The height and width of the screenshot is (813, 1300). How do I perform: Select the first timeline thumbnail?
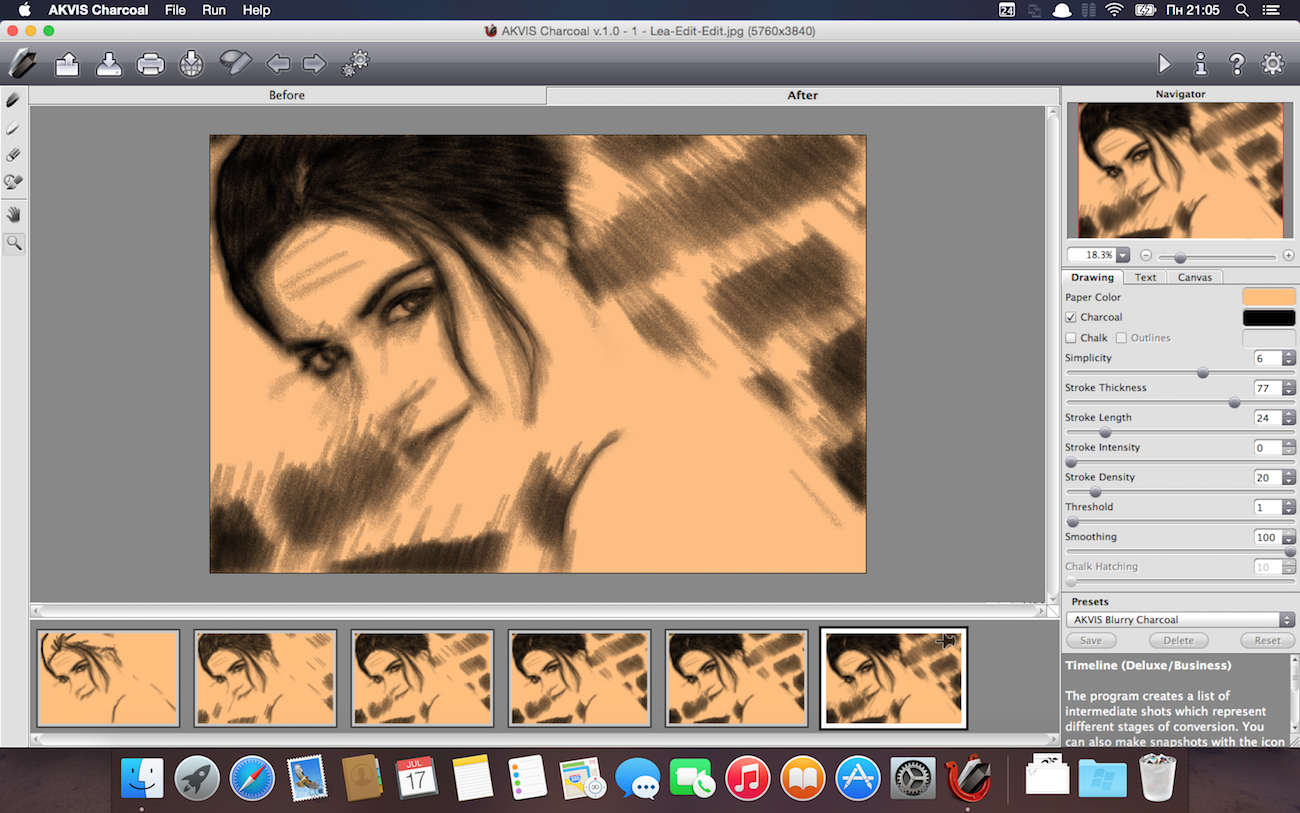[108, 678]
